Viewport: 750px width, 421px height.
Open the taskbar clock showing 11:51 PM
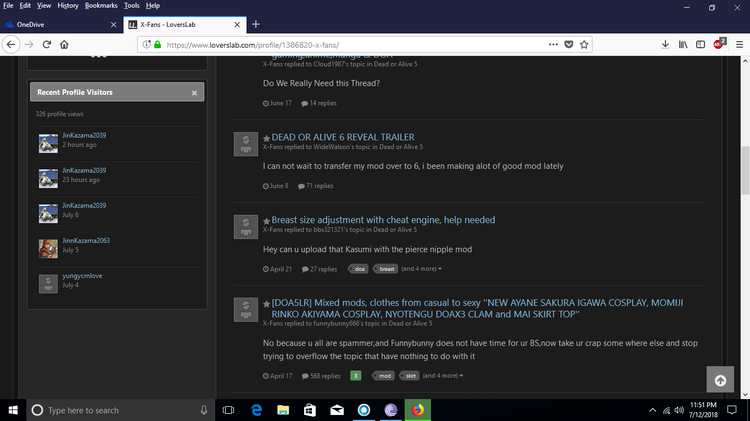(x=703, y=410)
